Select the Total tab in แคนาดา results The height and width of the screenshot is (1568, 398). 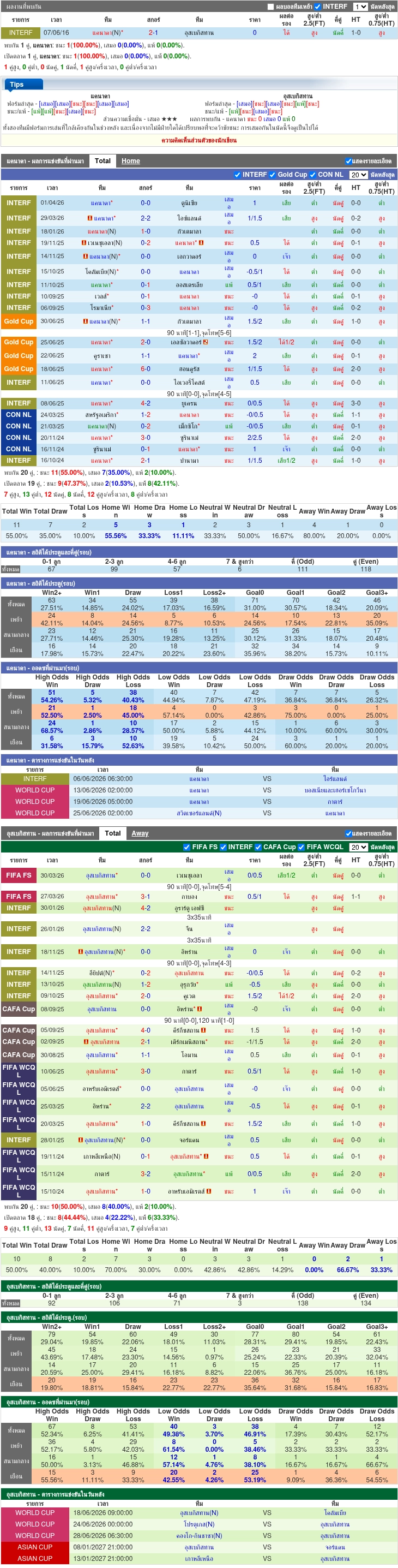(102, 160)
